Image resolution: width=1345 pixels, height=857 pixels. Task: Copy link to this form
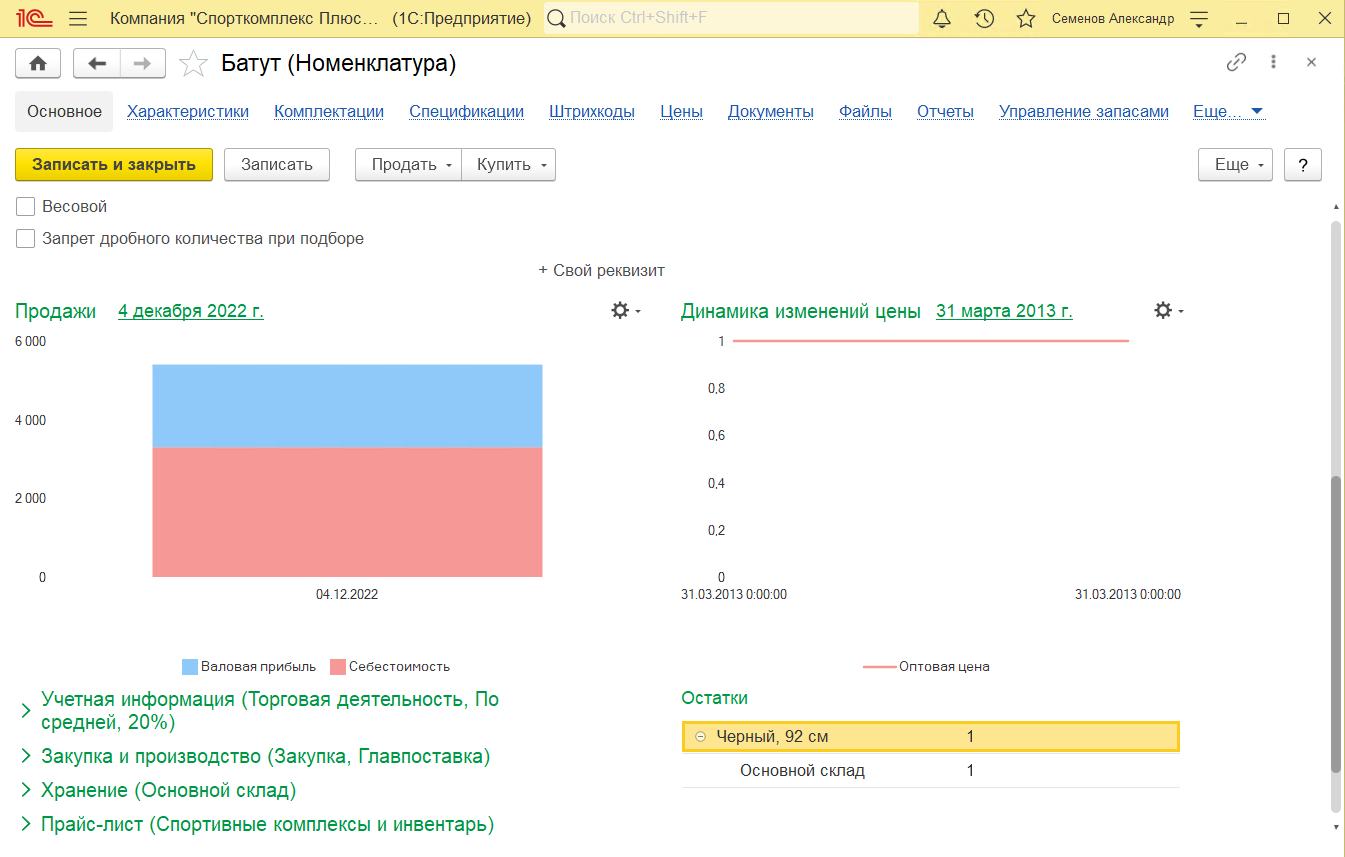point(1236,62)
